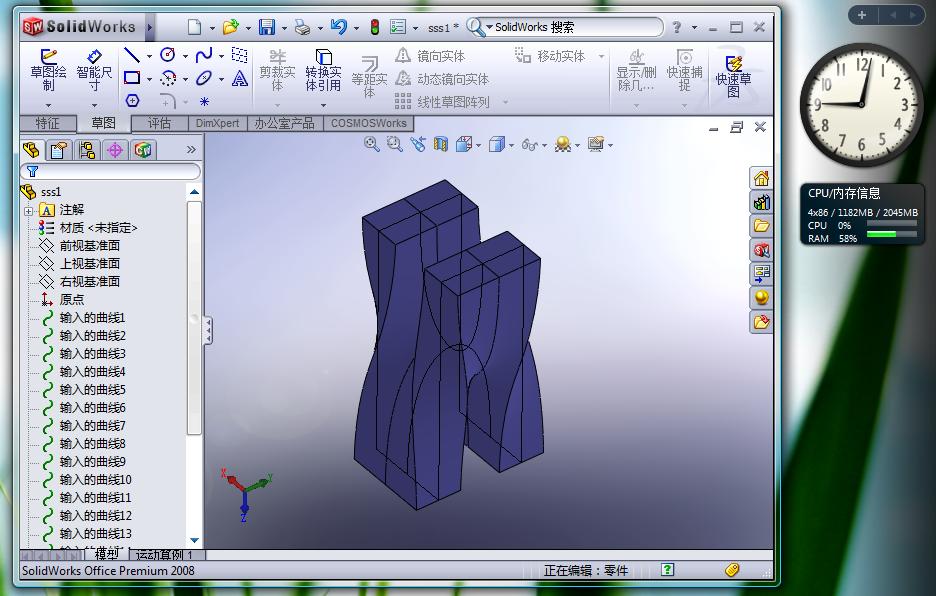Open File Explorer folder in task pane
The image size is (936, 596).
click(761, 226)
